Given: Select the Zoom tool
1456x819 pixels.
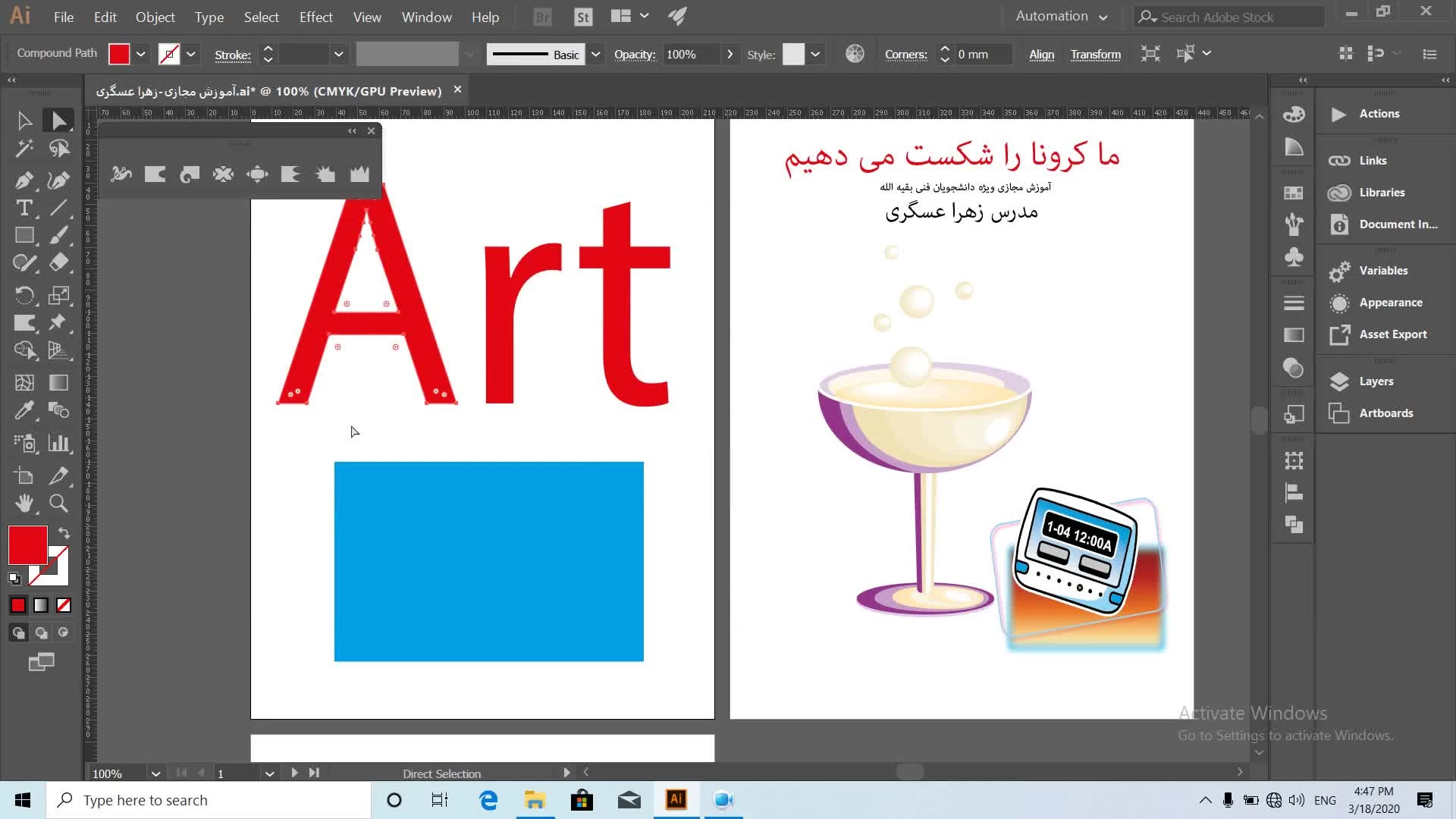Looking at the screenshot, I should pyautogui.click(x=58, y=503).
